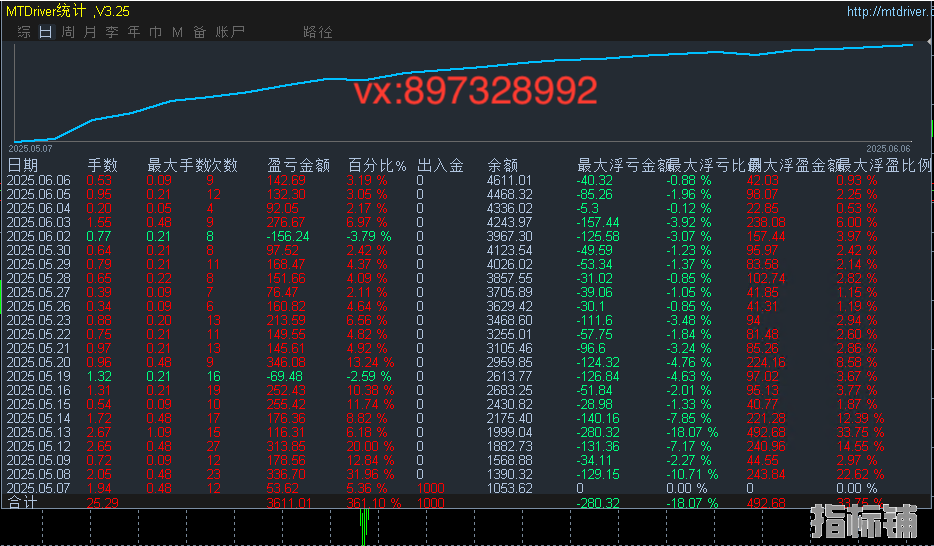Click the 路径 path button
Image resolution: width=934 pixels, height=546 pixels.
tap(317, 32)
